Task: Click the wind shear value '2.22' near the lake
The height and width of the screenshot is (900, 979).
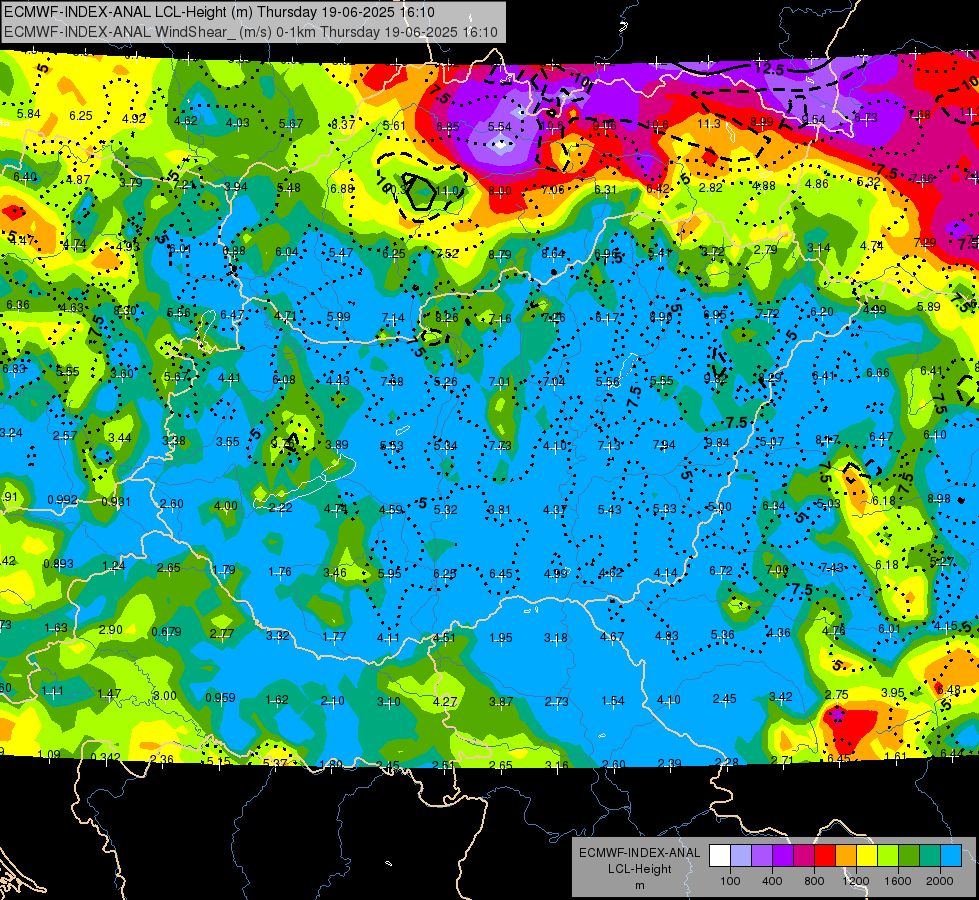Action: pyautogui.click(x=280, y=508)
